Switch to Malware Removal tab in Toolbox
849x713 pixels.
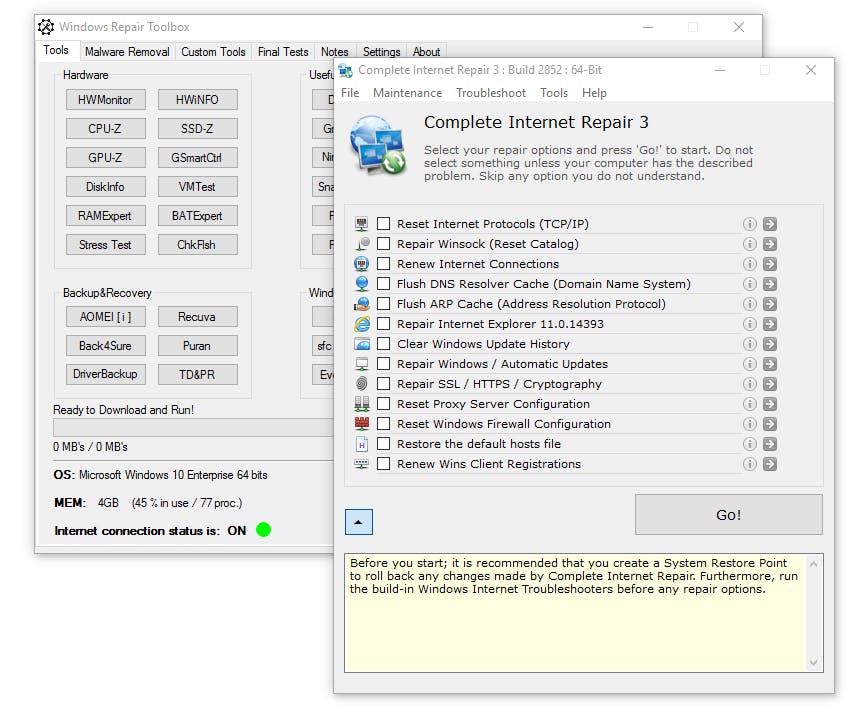click(127, 52)
